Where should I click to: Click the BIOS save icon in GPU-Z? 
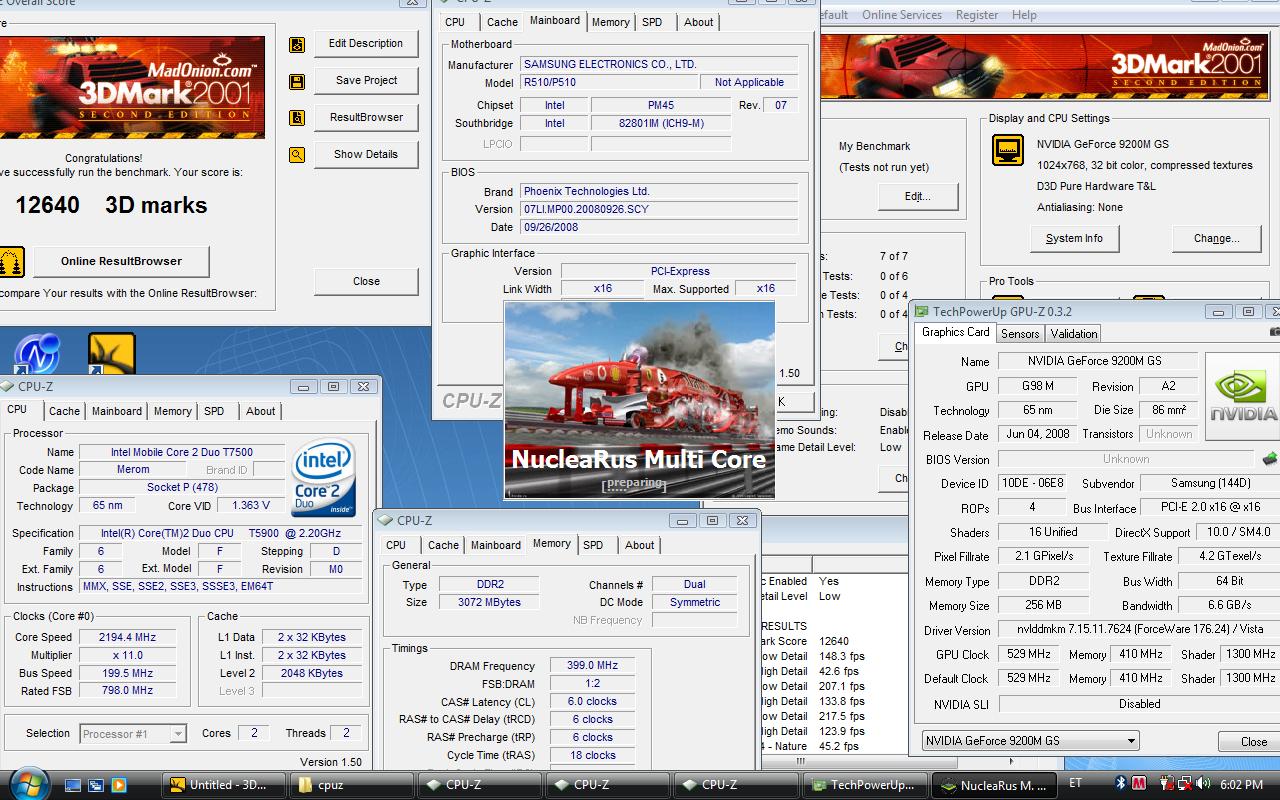pos(1270,459)
